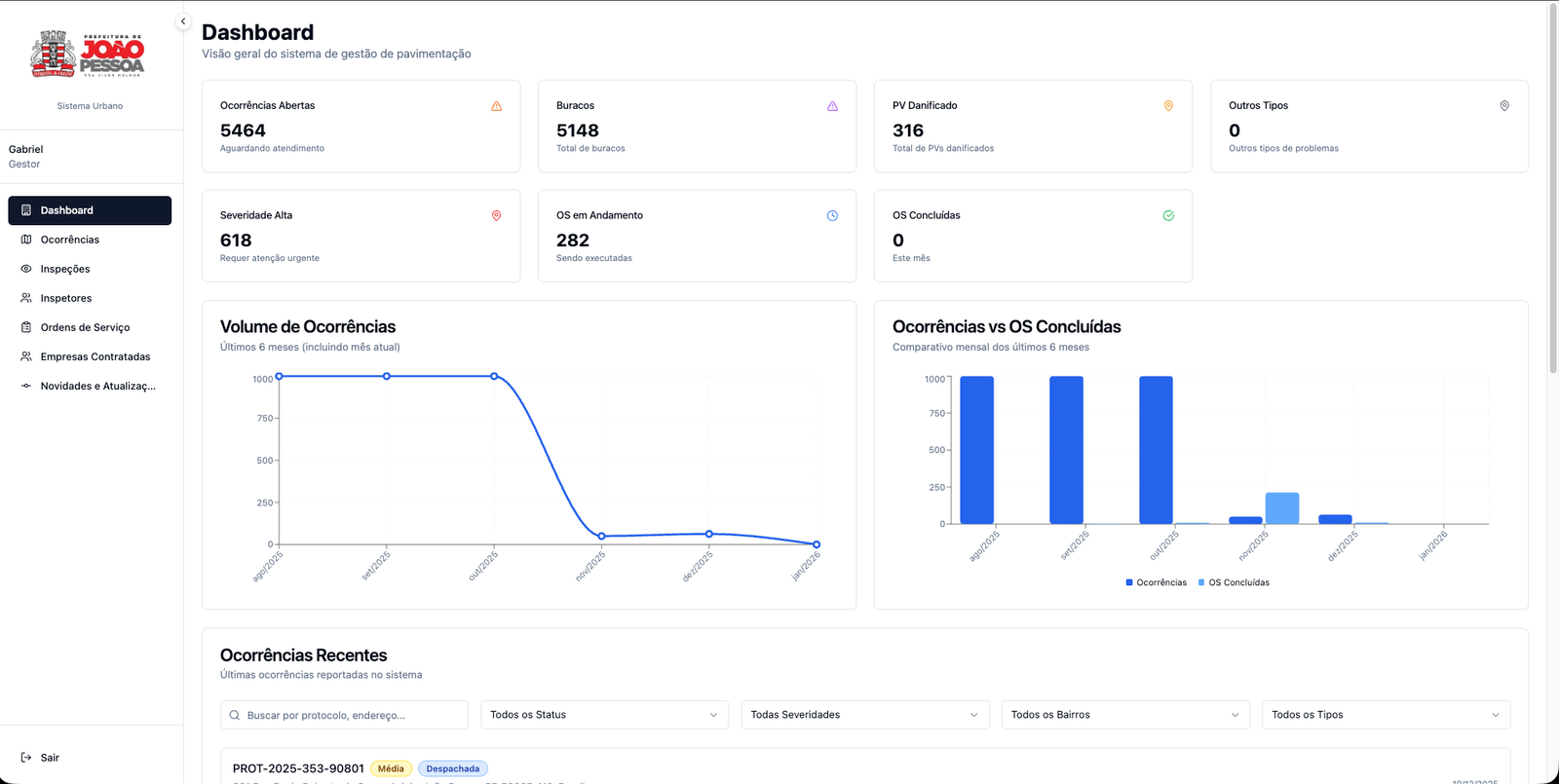Go to Ocorrências in the sidebar
1559x784 pixels.
pyautogui.click(x=69, y=240)
